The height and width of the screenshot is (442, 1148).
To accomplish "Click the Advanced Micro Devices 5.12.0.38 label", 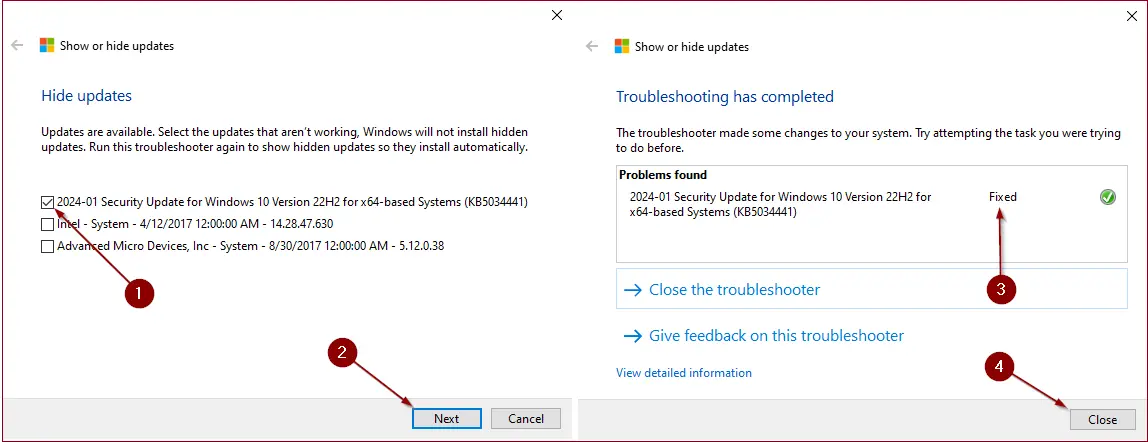I will click(x=250, y=247).
